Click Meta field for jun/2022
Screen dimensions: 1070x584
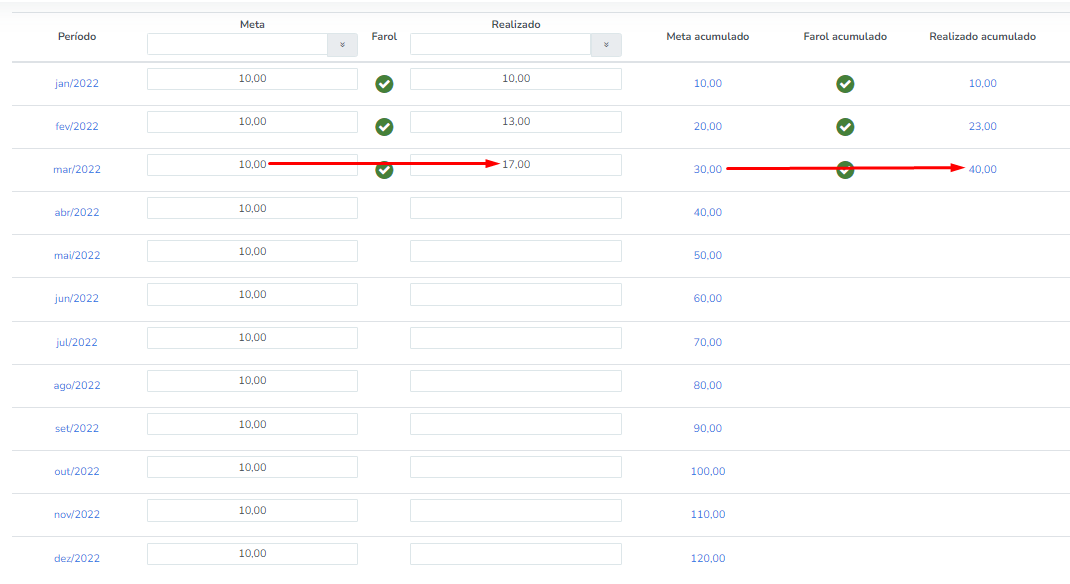tap(252, 295)
